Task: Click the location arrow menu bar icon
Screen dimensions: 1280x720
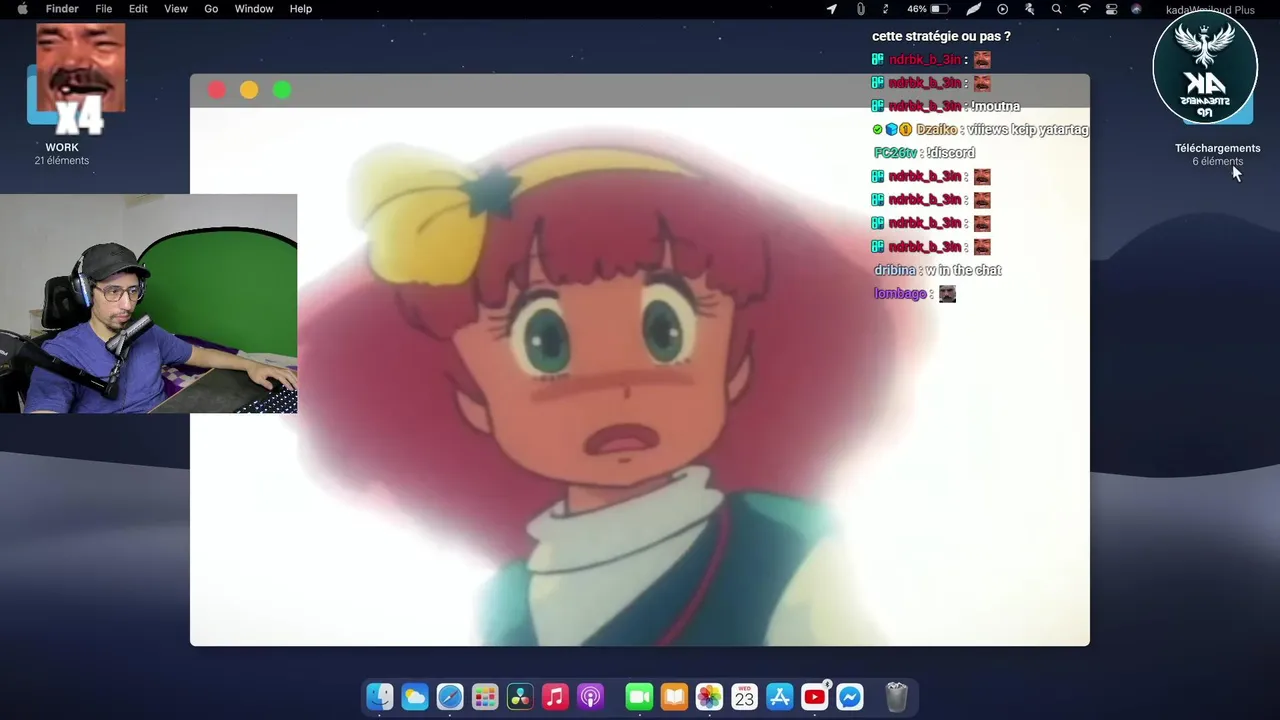Action: click(831, 9)
